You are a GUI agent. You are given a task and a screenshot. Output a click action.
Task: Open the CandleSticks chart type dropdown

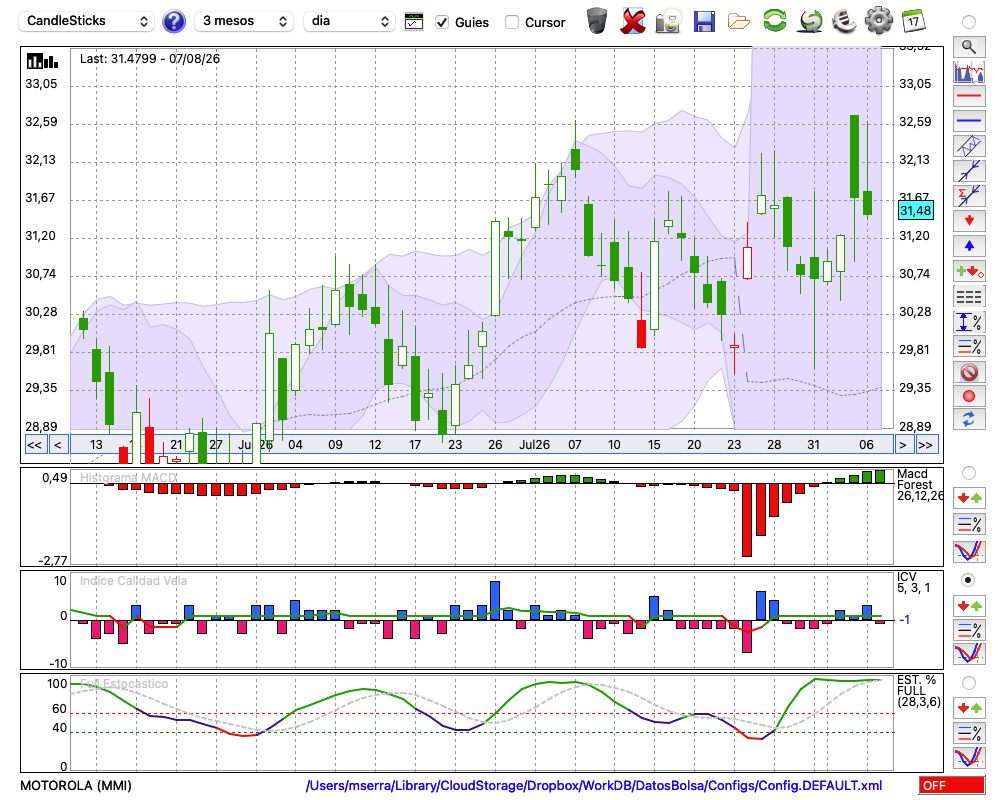pyautogui.click(x=87, y=21)
